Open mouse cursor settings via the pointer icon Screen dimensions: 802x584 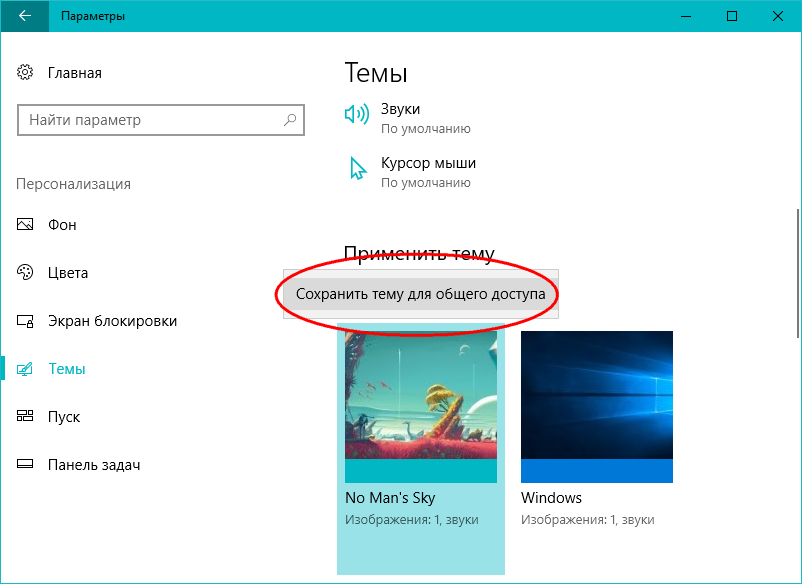[358, 168]
